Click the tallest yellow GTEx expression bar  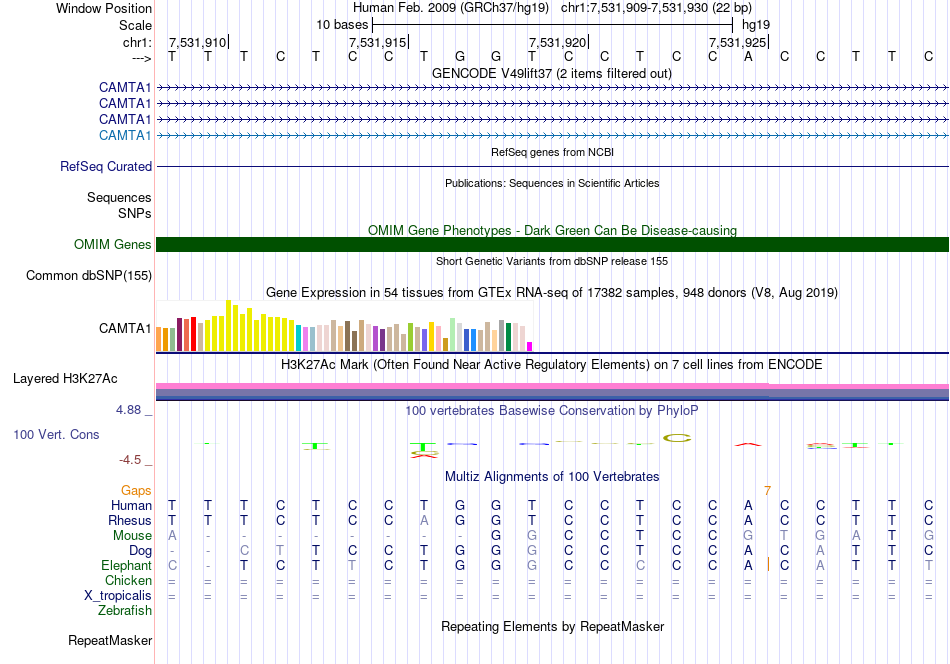coord(228,325)
